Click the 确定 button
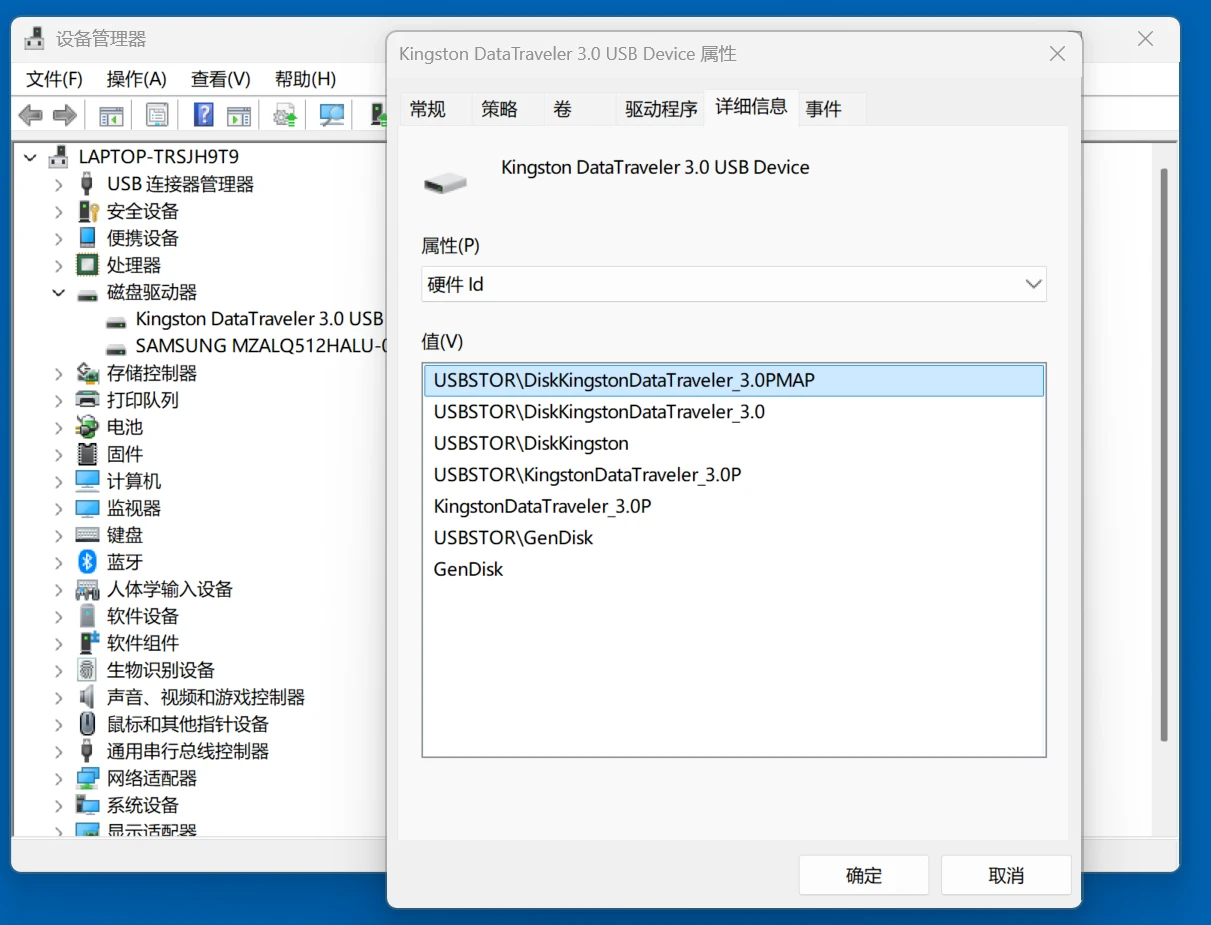1211x925 pixels. tap(864, 875)
